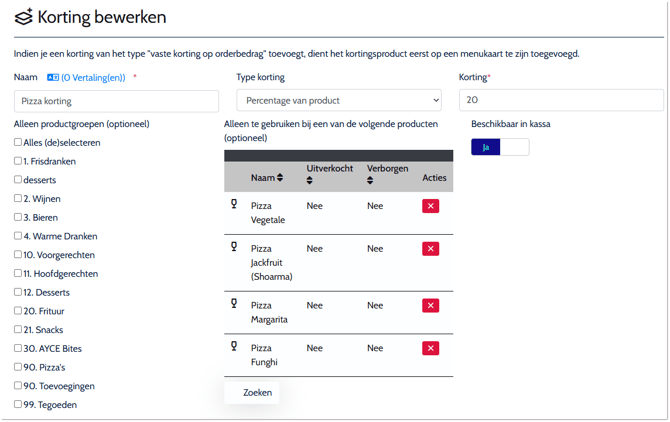This screenshot has width=670, height=422.
Task: Sort by the Uitverkocht column arrows
Action: (310, 181)
